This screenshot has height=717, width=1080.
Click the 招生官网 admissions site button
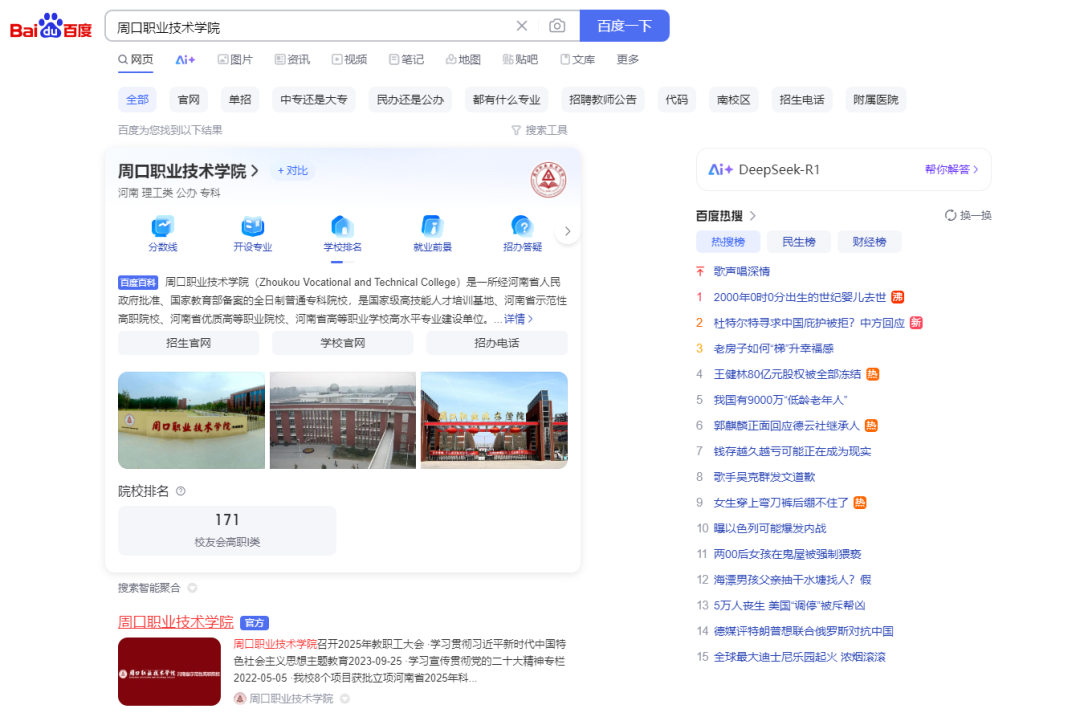[x=188, y=343]
